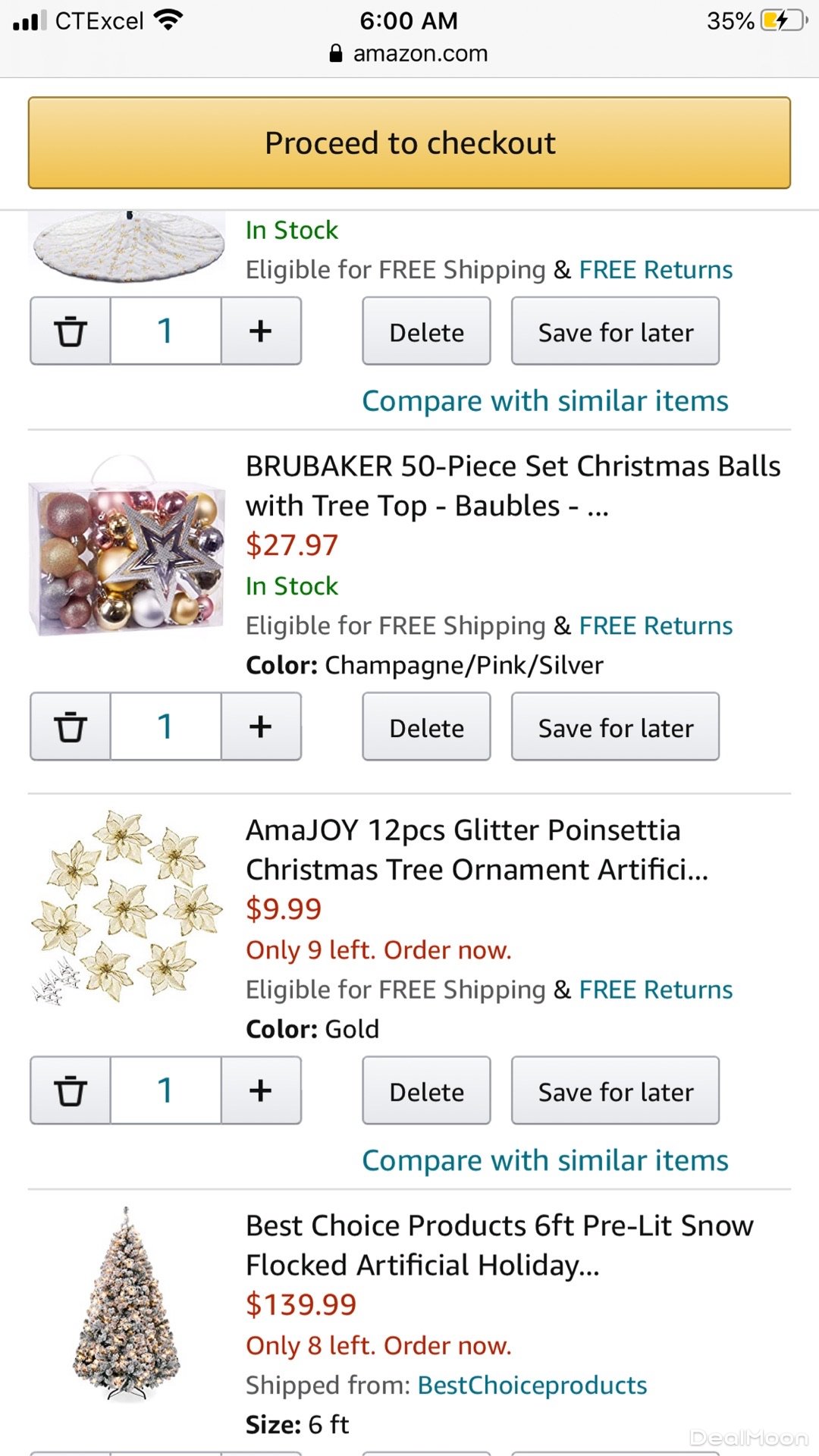Save AmaJOY Poinsettia ornaments for later

(x=615, y=1091)
